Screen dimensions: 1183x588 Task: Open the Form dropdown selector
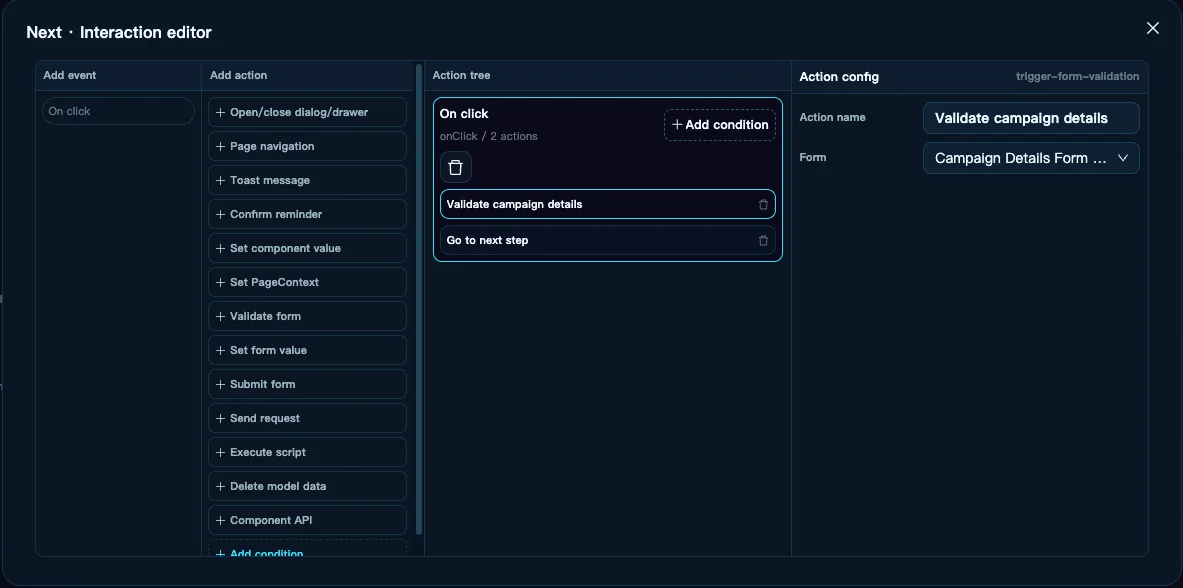point(1031,158)
